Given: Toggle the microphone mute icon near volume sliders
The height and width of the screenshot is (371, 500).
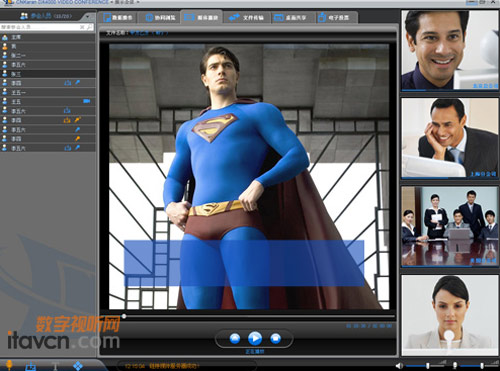Looking at the screenshot, I should (x=454, y=366).
